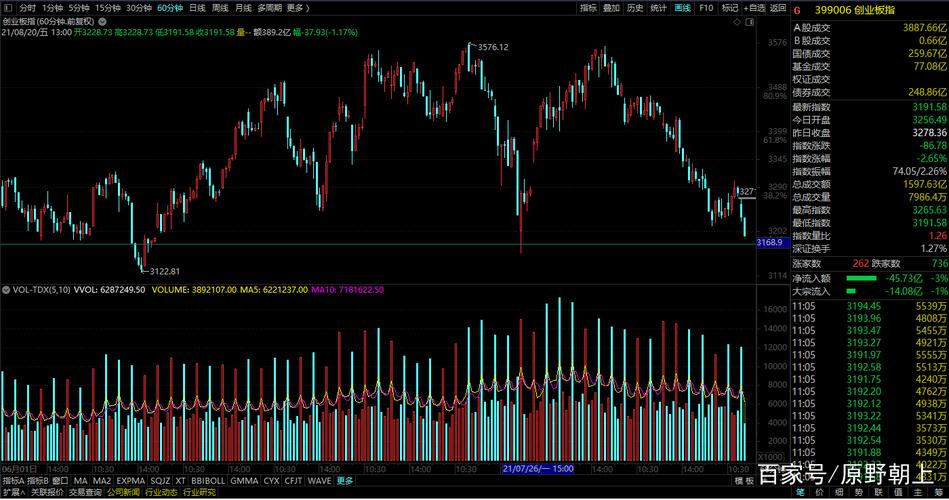Expand the 更多 period options in top bar

(x=297, y=7)
